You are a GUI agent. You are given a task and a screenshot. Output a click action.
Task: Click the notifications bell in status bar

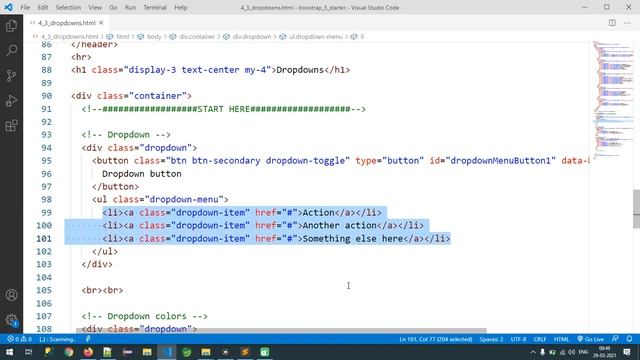click(x=629, y=339)
